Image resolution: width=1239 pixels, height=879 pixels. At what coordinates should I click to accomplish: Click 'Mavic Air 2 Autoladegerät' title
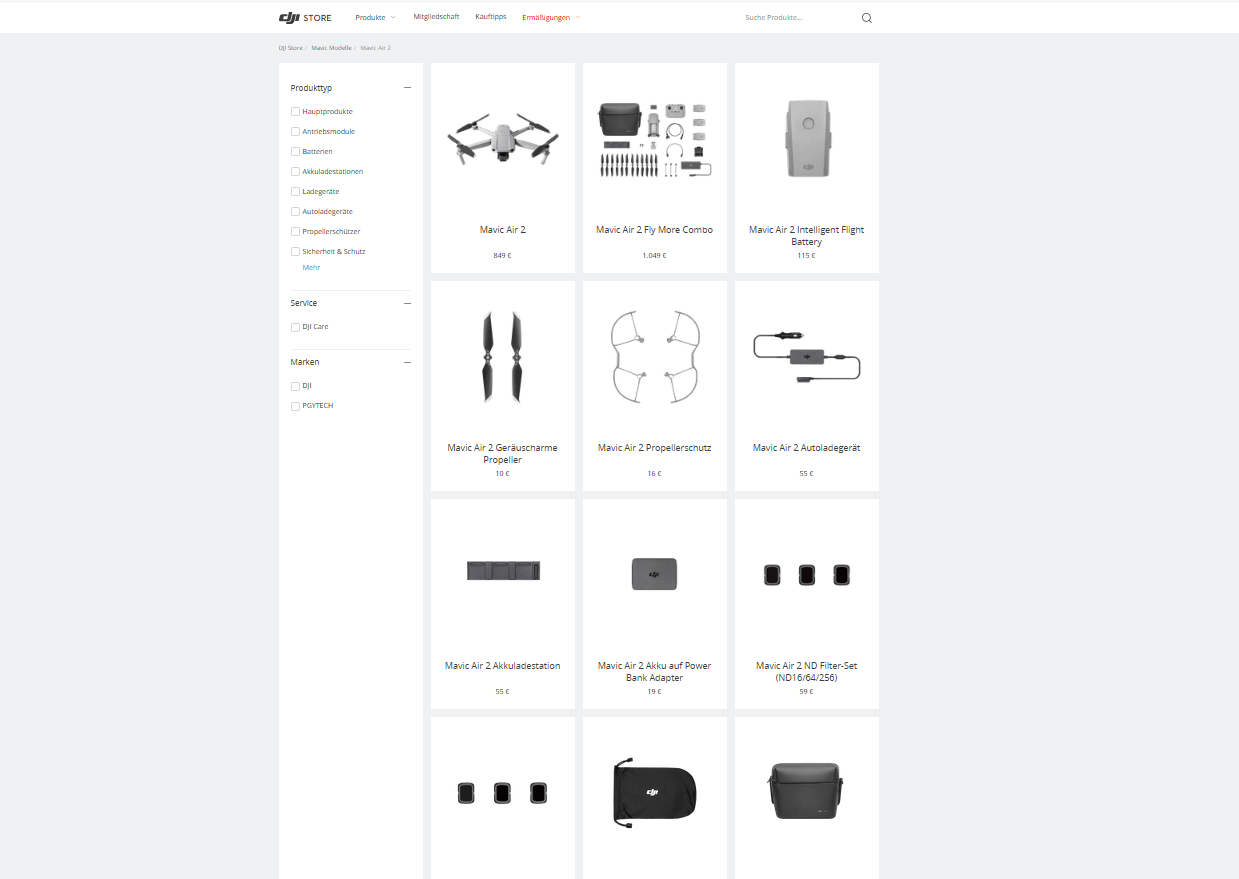pos(807,448)
